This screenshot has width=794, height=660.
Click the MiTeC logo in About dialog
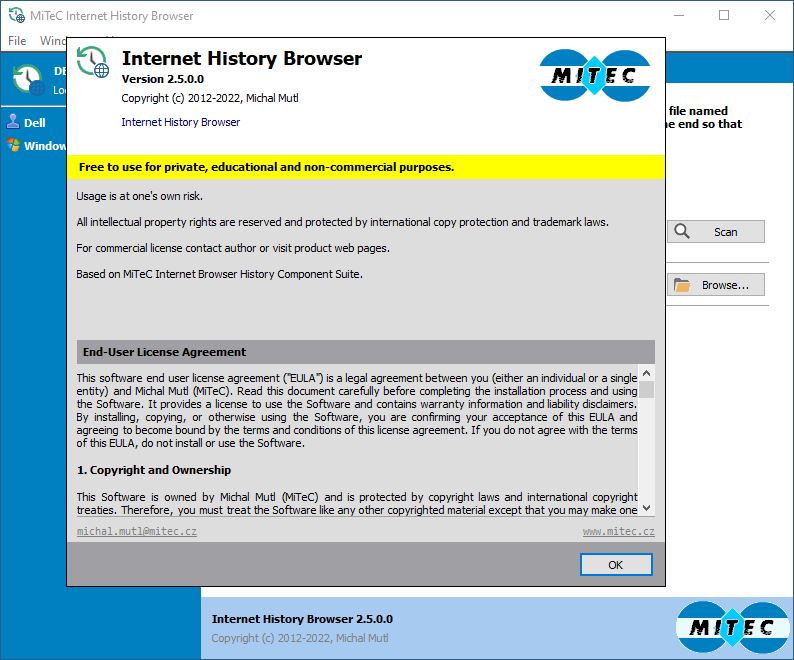click(x=594, y=75)
